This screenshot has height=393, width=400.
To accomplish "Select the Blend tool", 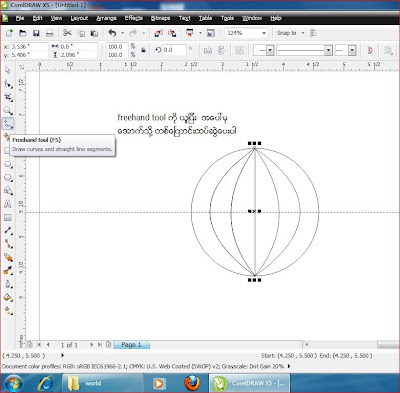I will pyautogui.click(x=8, y=257).
